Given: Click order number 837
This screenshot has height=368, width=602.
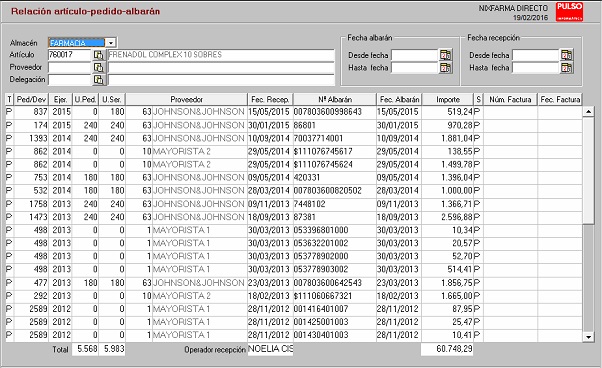Looking at the screenshot, I should 40,112.
